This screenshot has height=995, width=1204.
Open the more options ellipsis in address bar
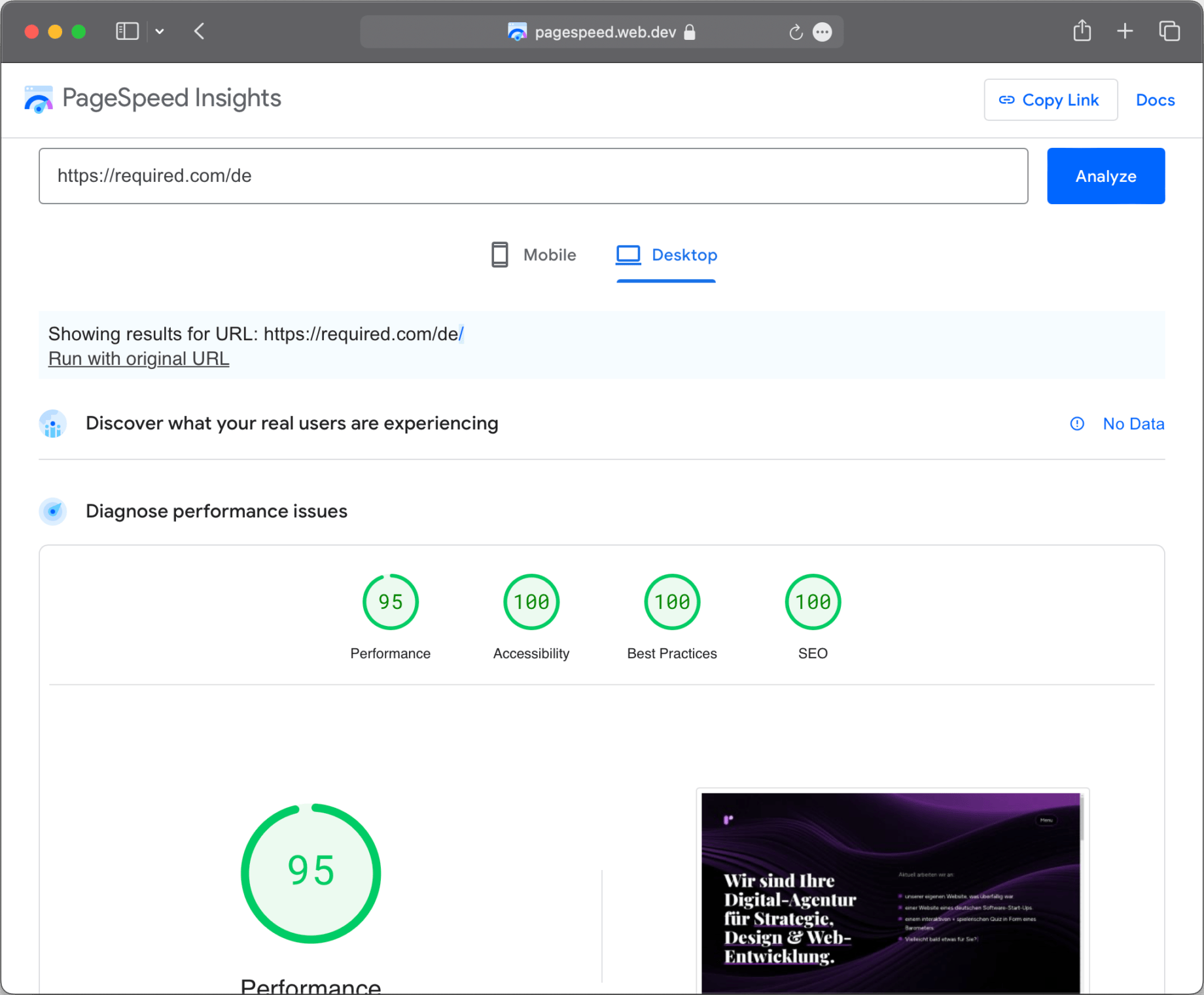pos(822,31)
